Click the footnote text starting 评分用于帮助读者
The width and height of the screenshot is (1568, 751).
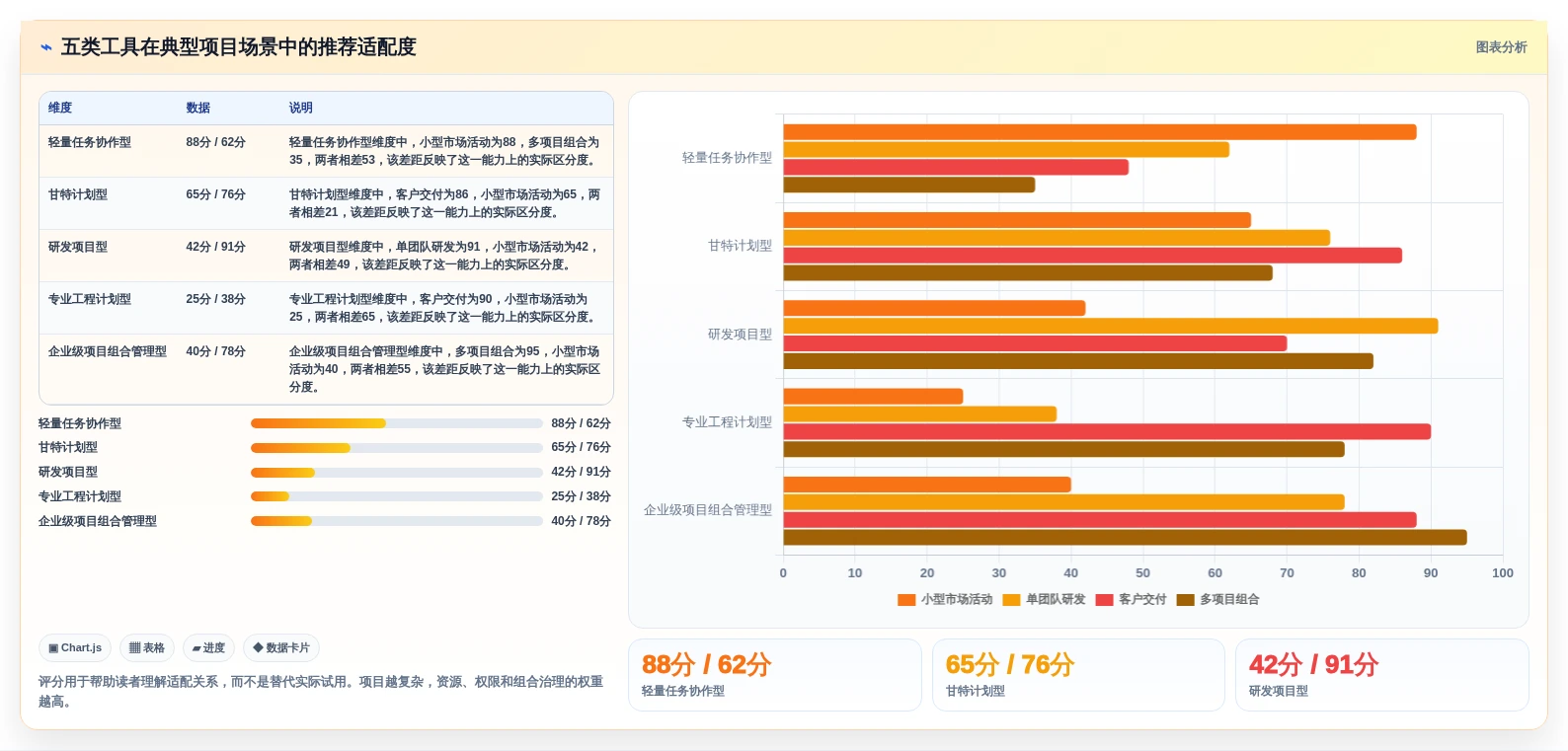(x=321, y=692)
